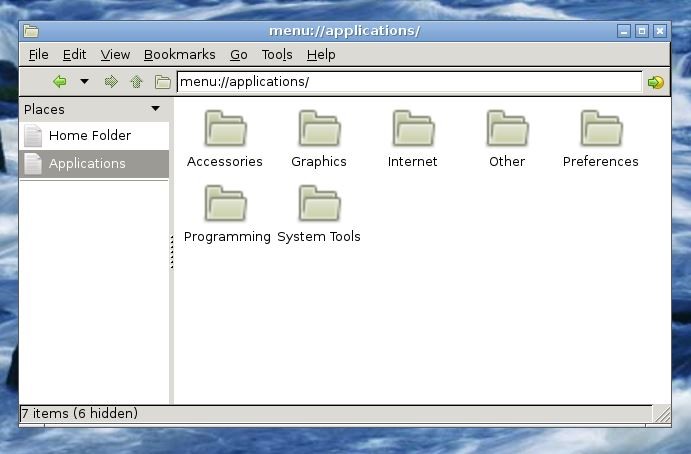Select the Preferences folder icon
Image resolution: width=691 pixels, height=454 pixels.
[601, 128]
